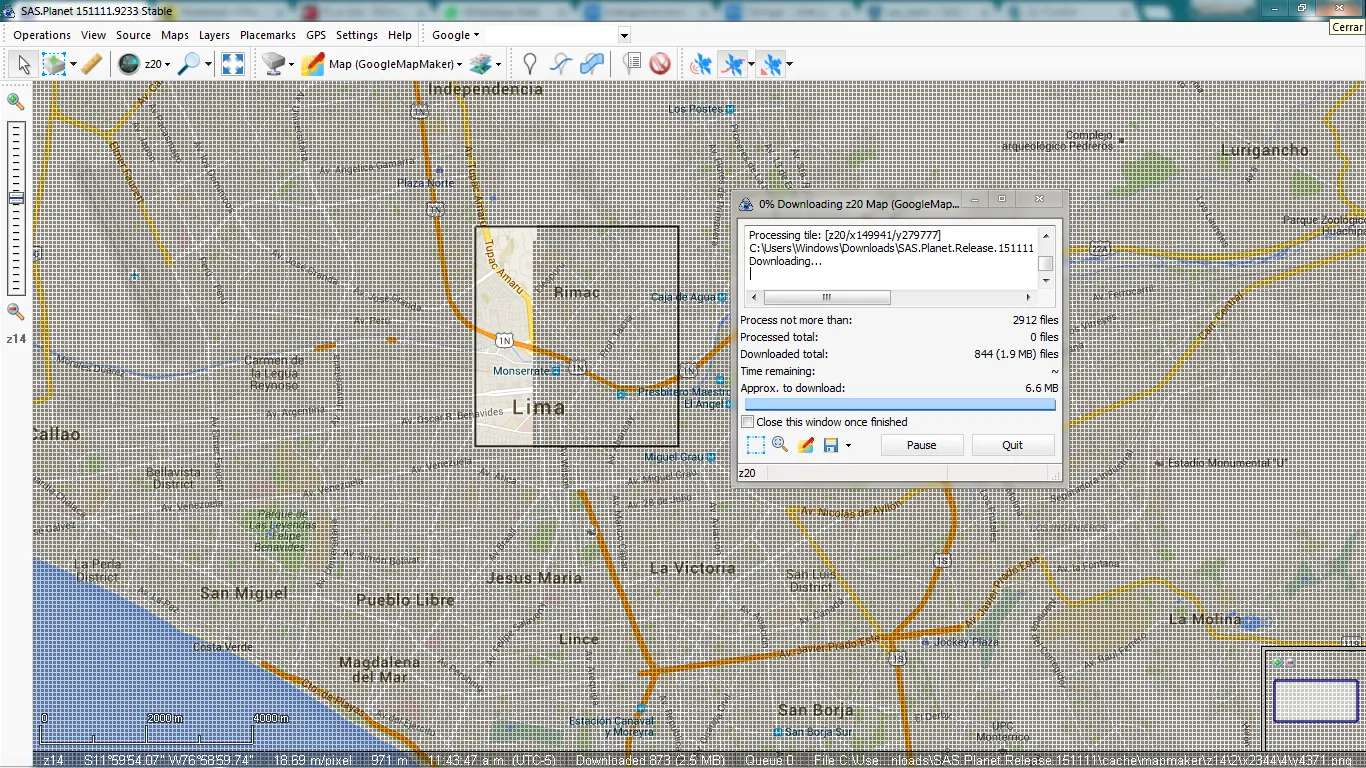The image size is (1366, 768).
Task: Toggle the GPS track display icon
Action: pyautogui.click(x=735, y=64)
